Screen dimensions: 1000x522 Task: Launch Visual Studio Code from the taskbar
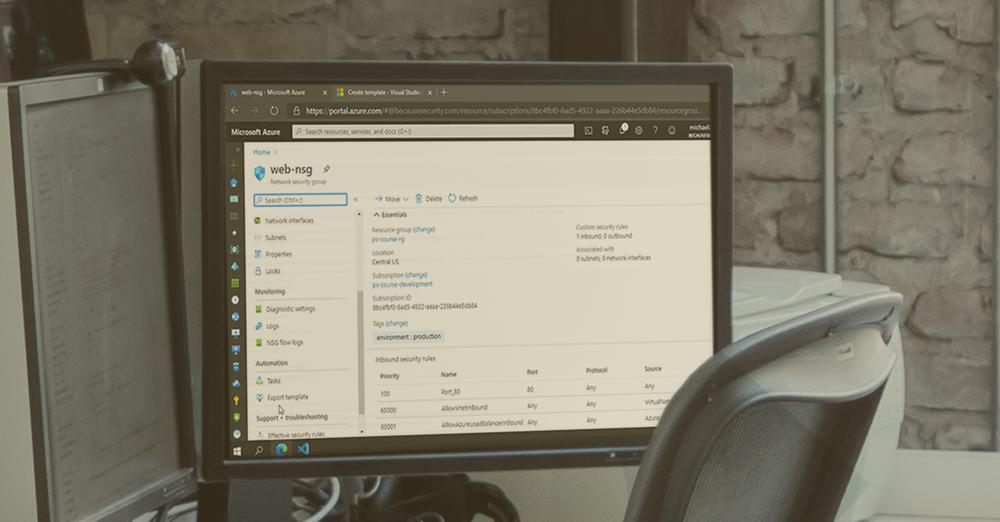[303, 449]
